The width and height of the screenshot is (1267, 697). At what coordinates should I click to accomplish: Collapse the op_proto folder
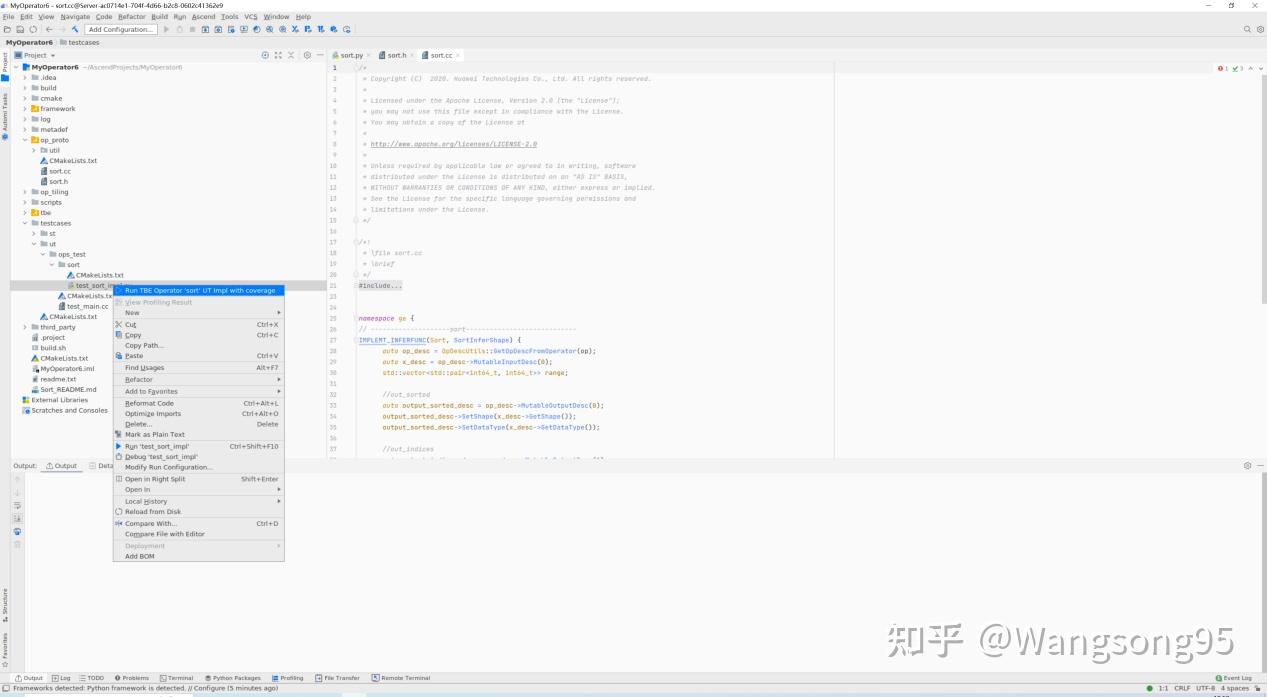[25, 140]
